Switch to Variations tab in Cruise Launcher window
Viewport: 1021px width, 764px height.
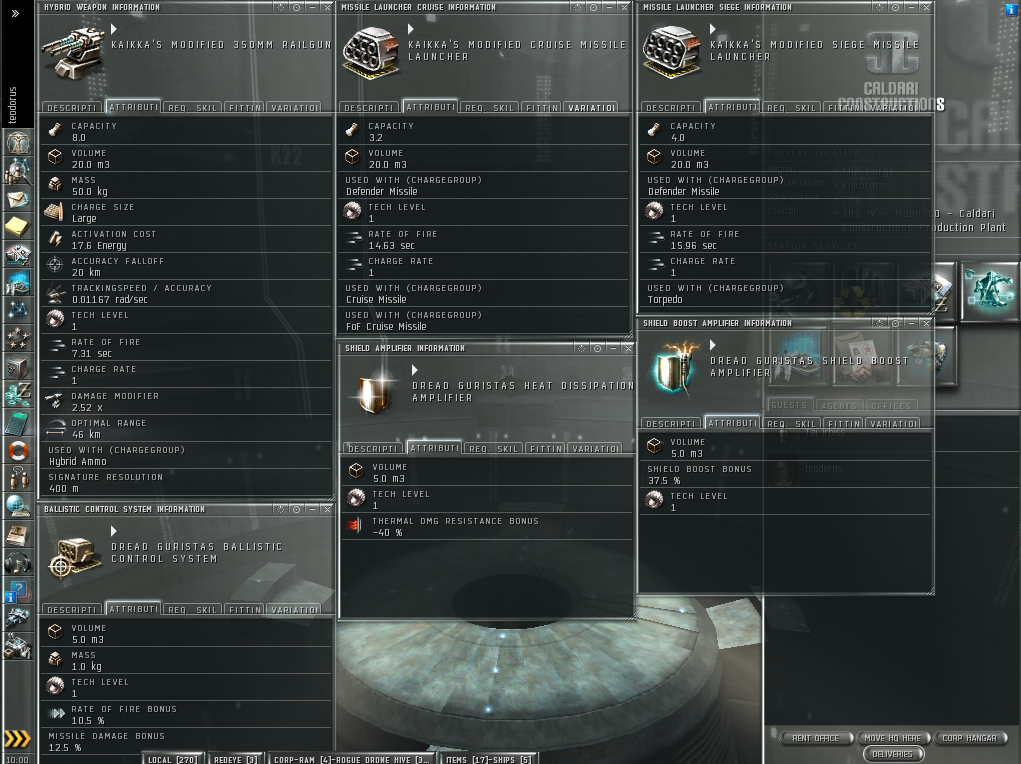[x=591, y=107]
